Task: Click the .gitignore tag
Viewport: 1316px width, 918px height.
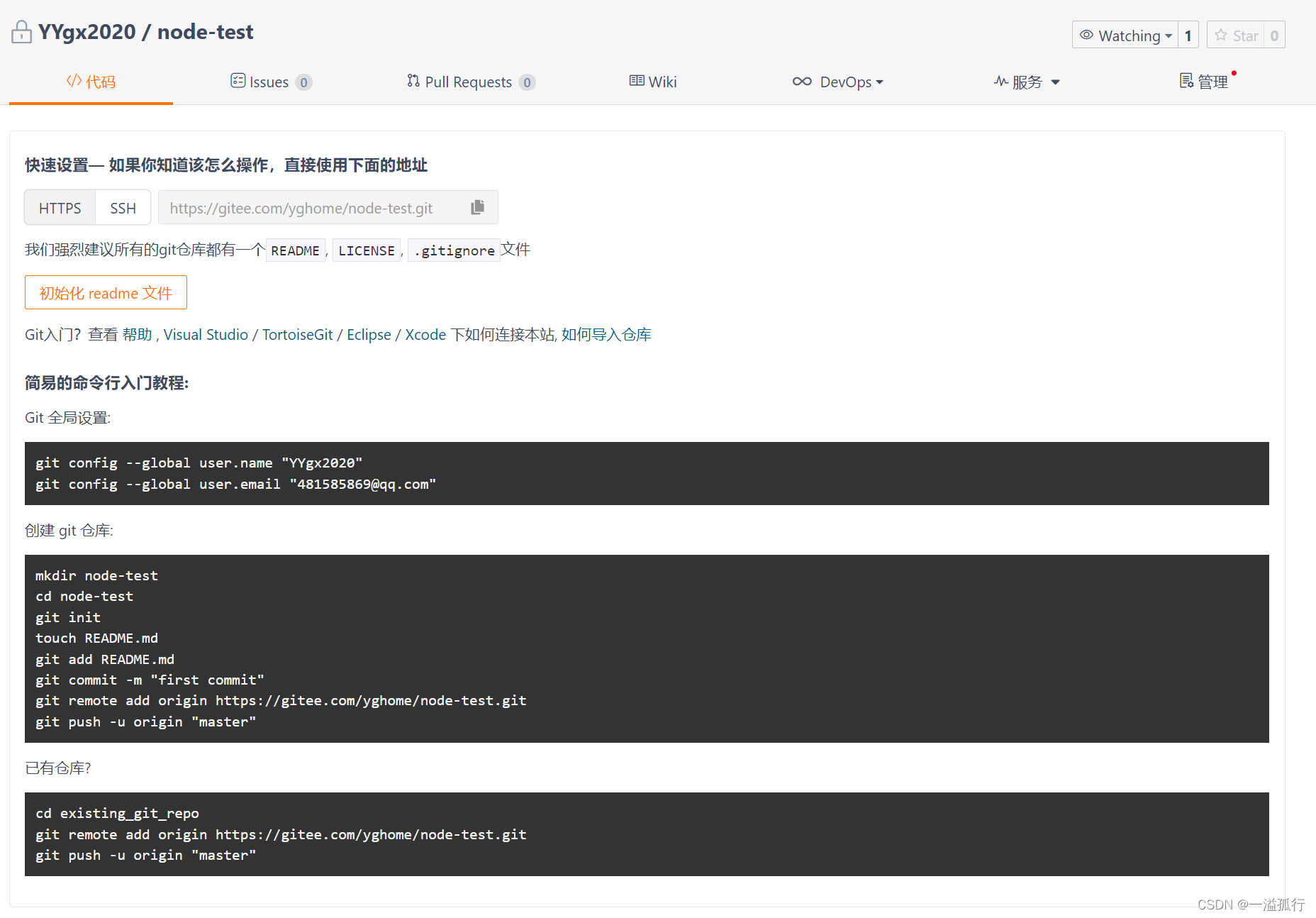Action: [x=454, y=250]
